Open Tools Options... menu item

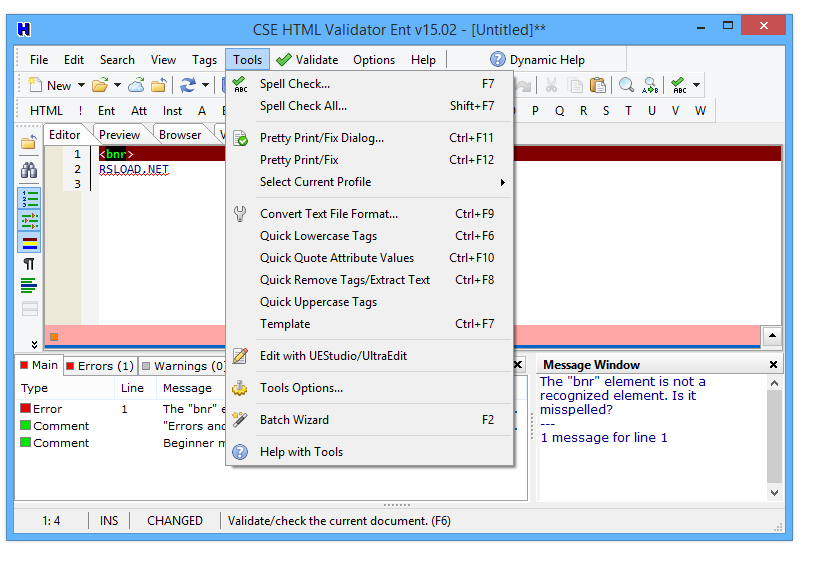click(370, 387)
